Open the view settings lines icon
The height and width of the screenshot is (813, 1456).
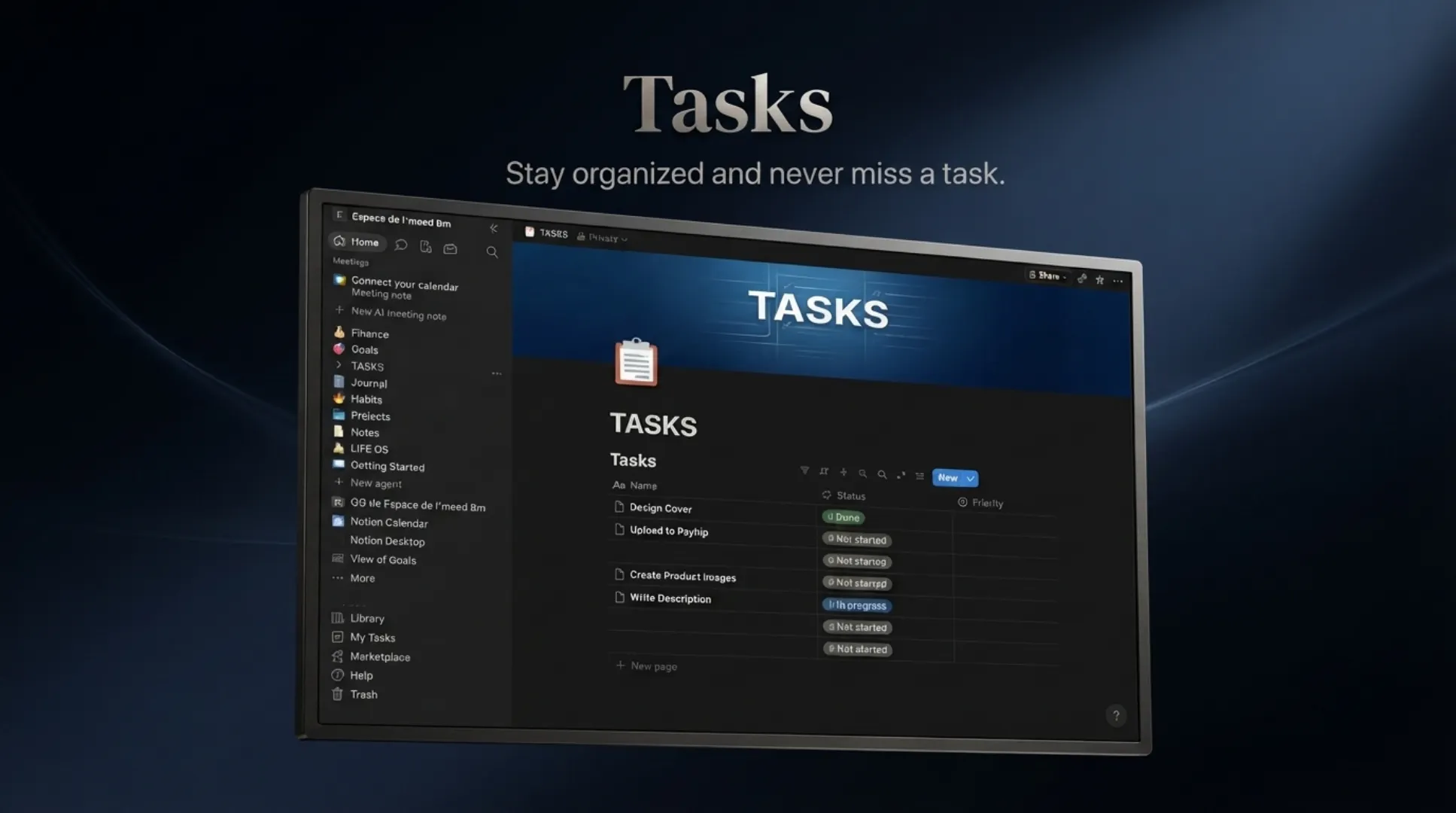pos(919,476)
